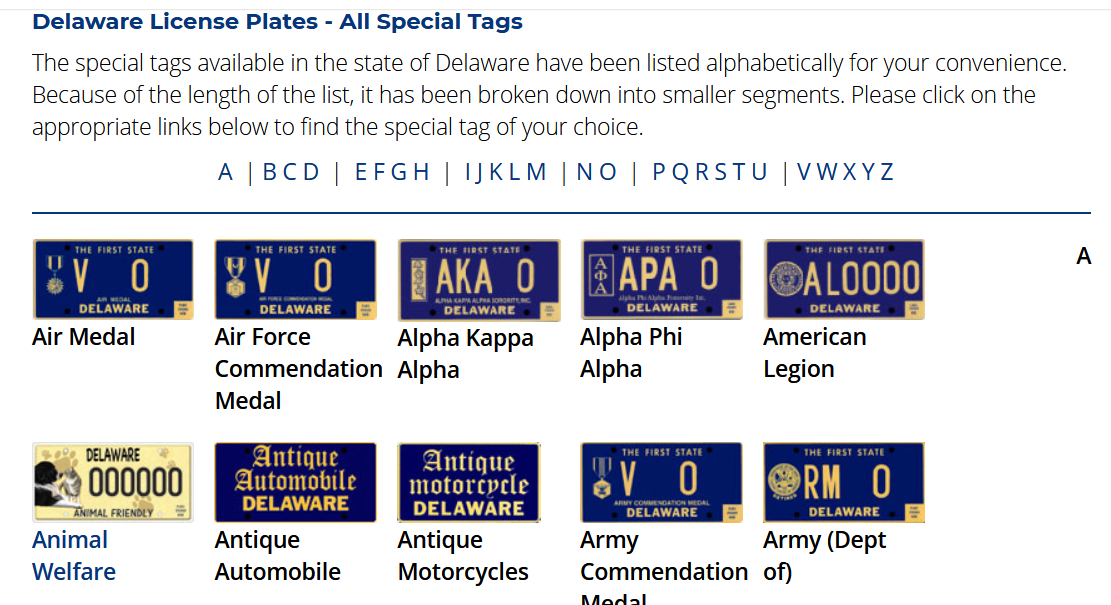Jump to the A section link
The width and height of the screenshot is (1111, 605).
[x=225, y=172]
